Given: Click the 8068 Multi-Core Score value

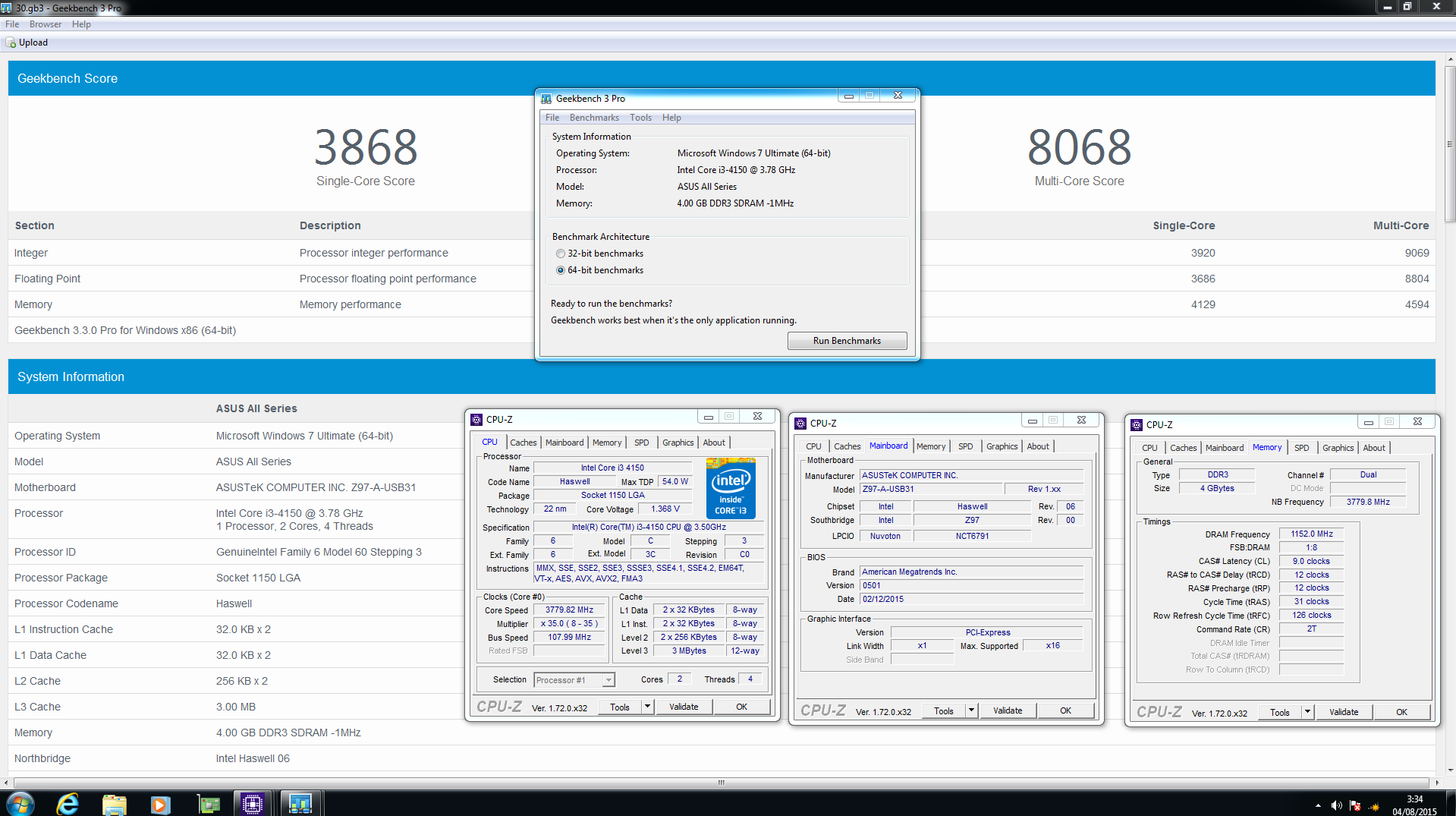Looking at the screenshot, I should pos(1079,147).
